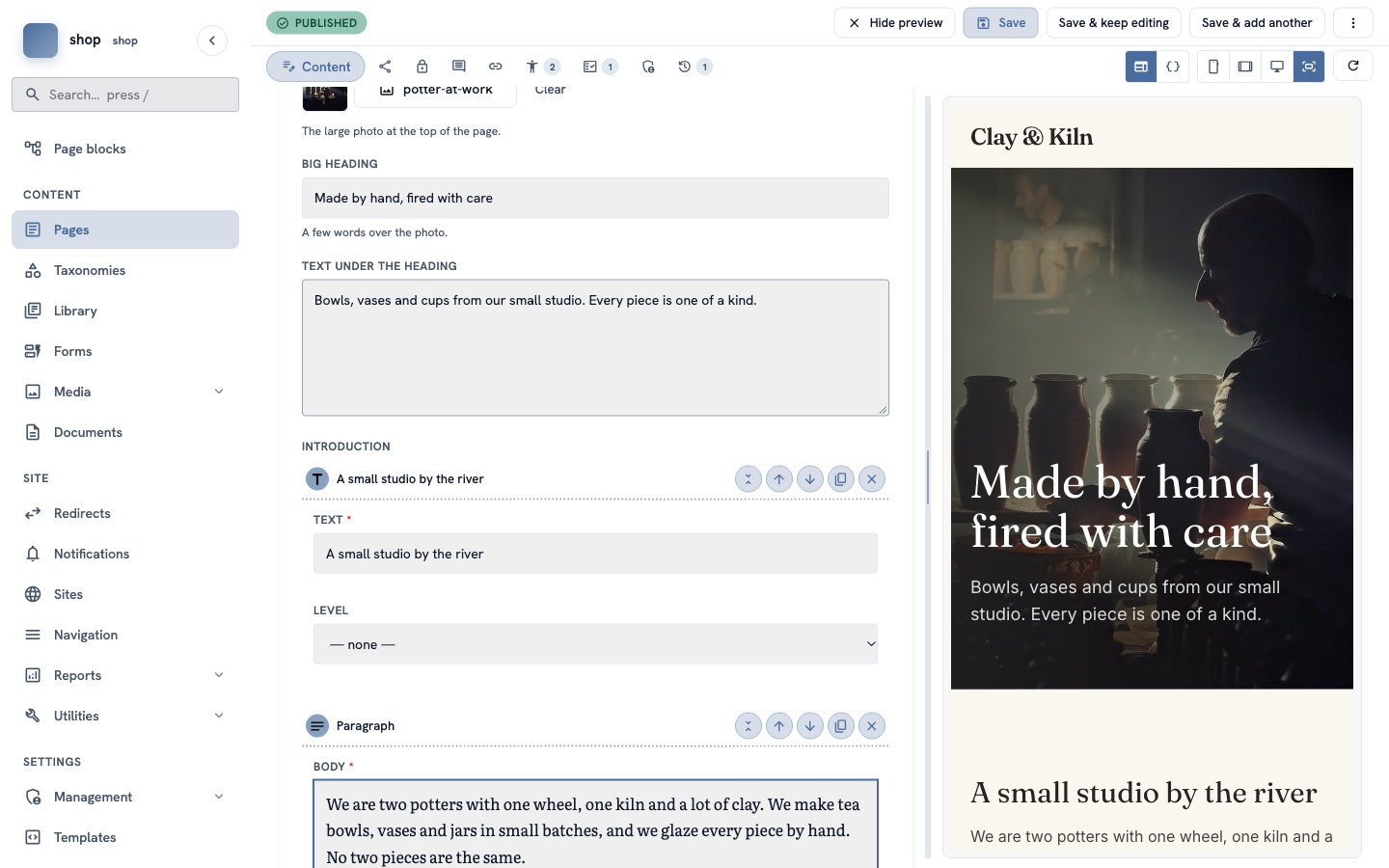Open the shield policy tab icon
Screen dimensions: 1389x868
coord(647,67)
